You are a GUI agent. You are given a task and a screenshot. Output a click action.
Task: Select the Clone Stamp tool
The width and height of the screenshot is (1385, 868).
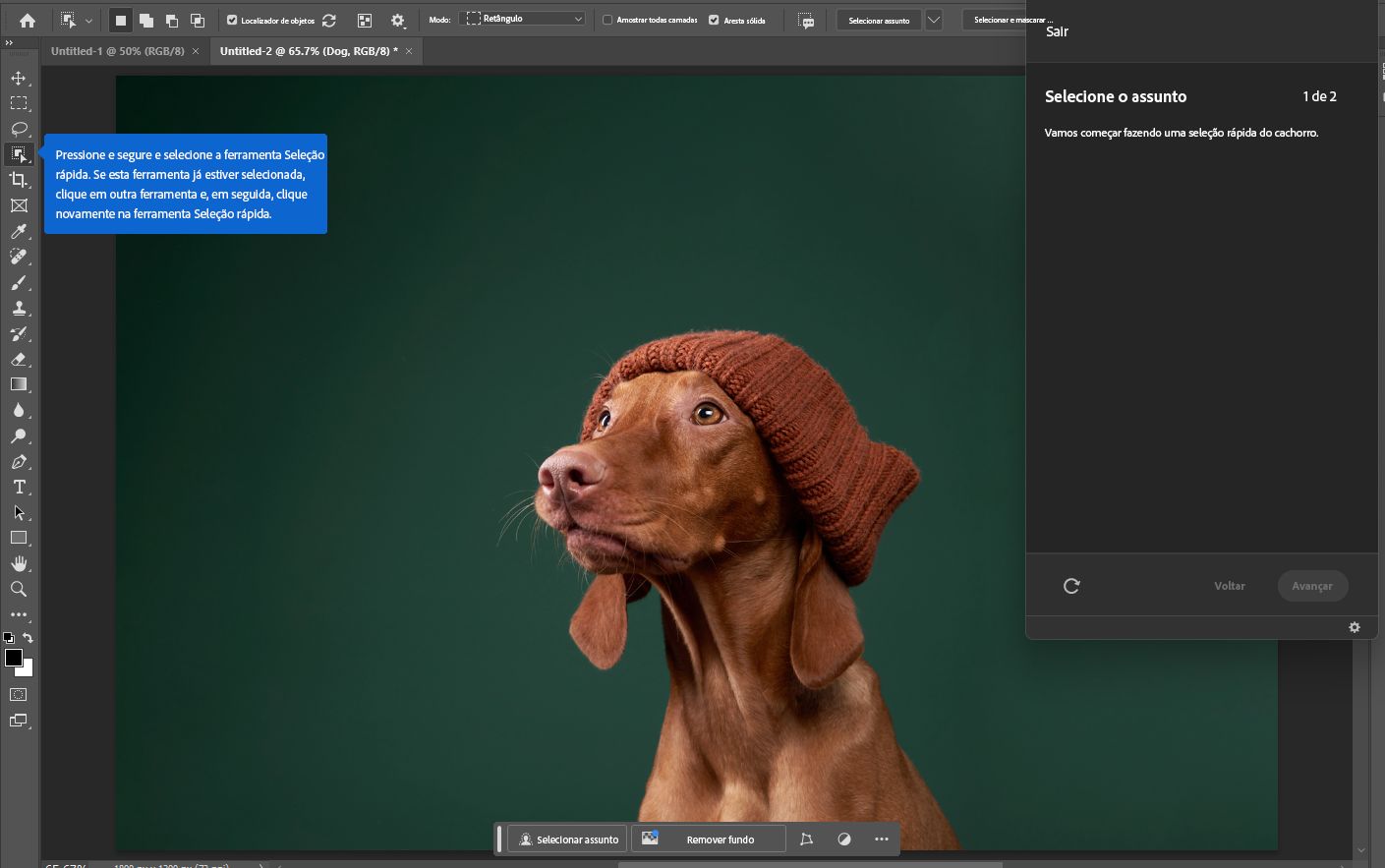[x=19, y=309]
